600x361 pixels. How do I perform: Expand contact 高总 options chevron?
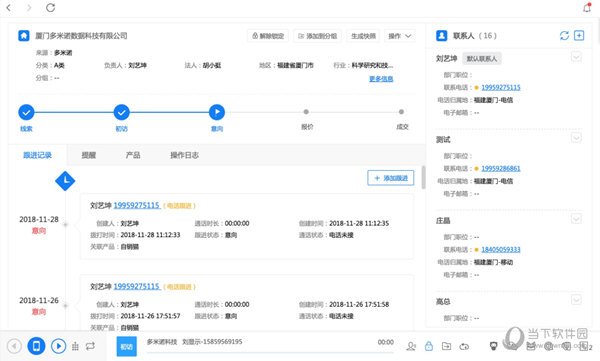coord(576,300)
